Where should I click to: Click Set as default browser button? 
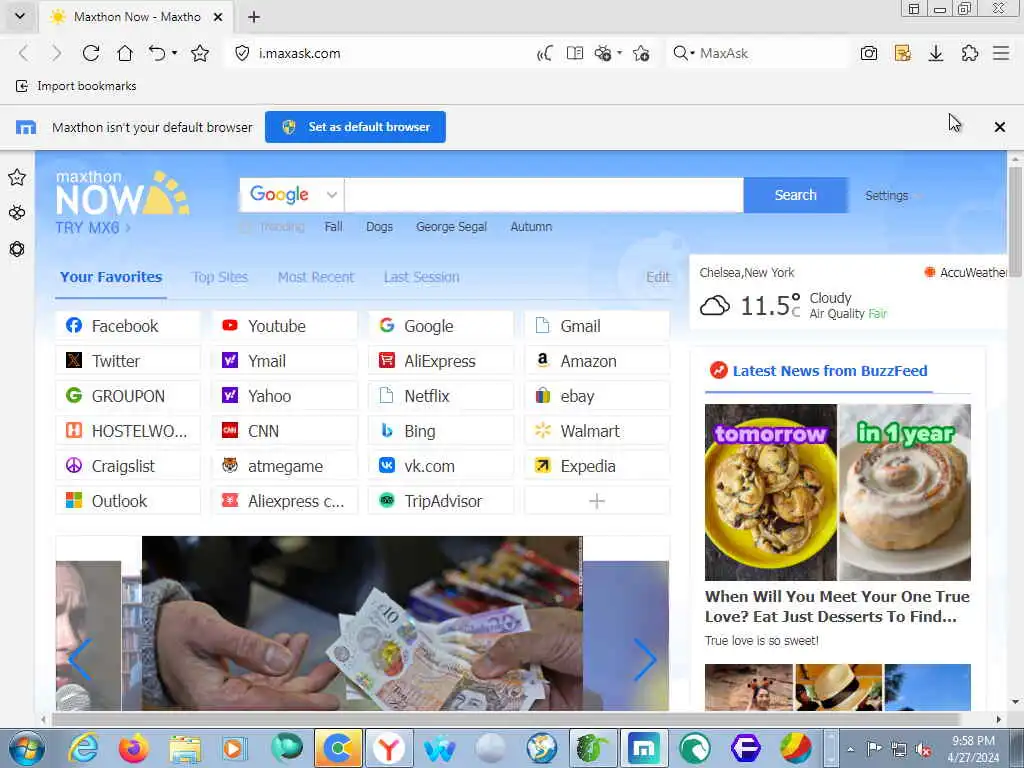click(355, 127)
